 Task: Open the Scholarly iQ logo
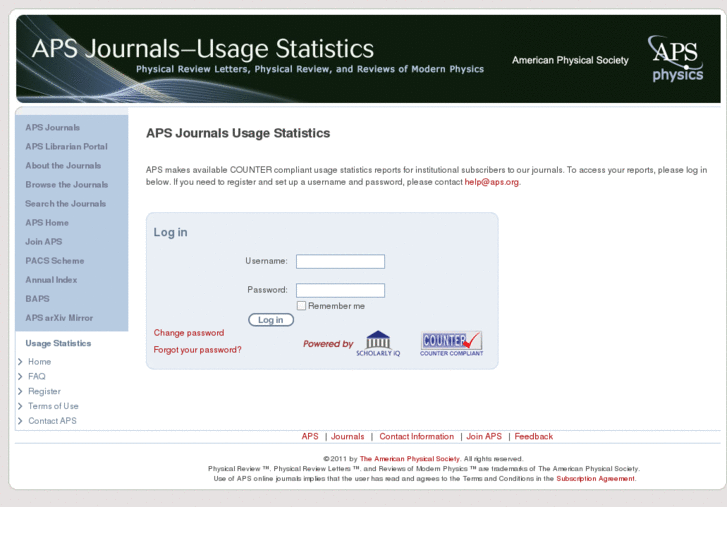point(378,344)
